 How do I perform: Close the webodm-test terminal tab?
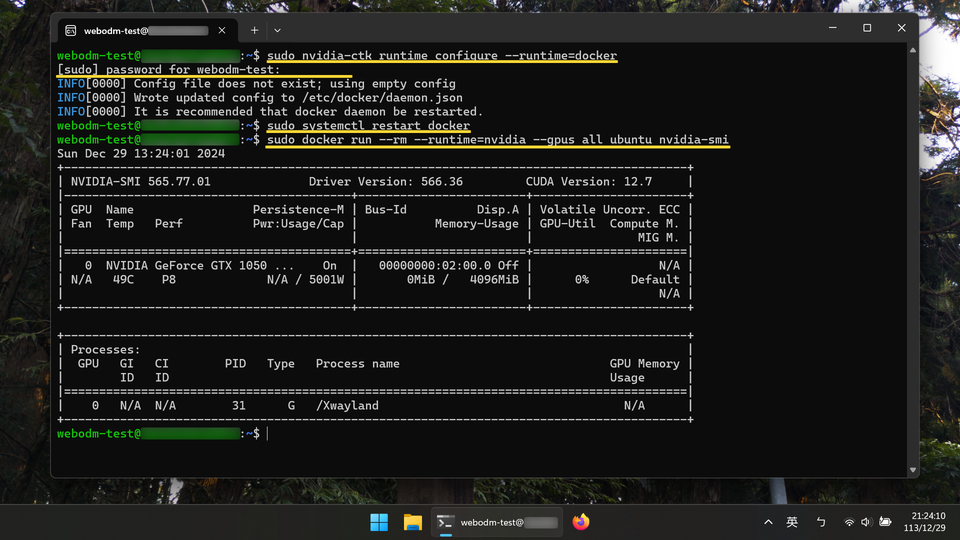pyautogui.click(x=222, y=30)
